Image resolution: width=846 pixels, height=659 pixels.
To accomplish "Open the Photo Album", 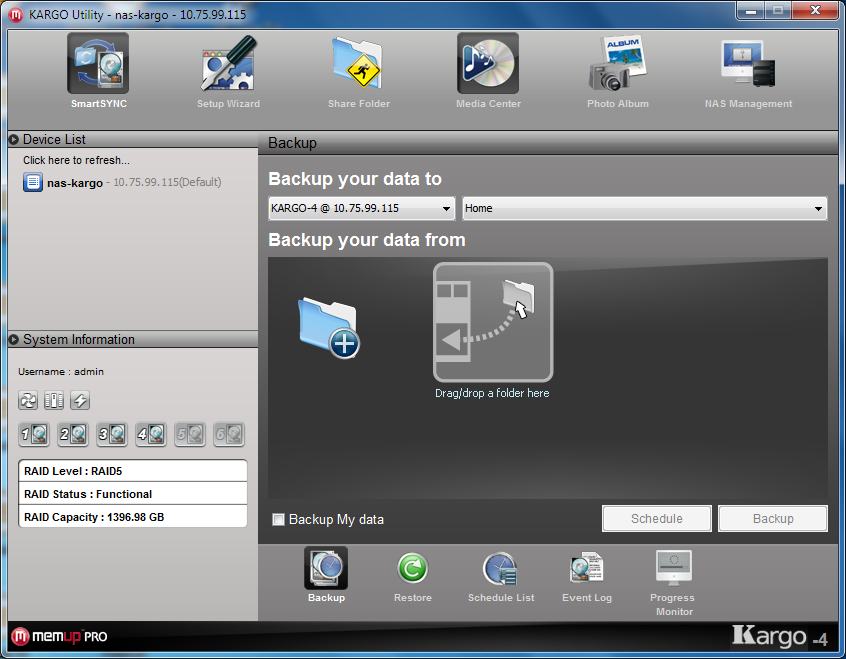I will (618, 71).
